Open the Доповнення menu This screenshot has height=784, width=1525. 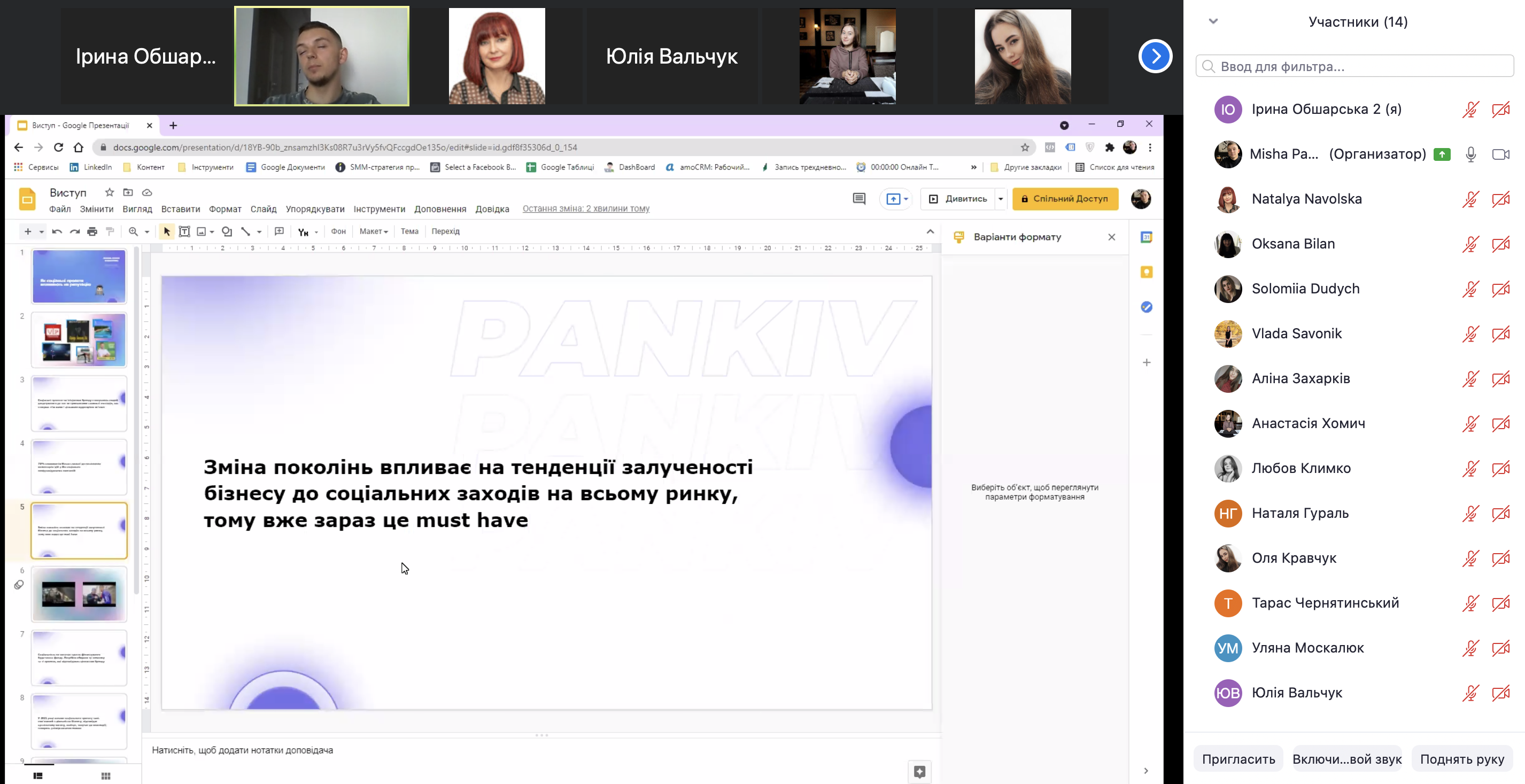[x=440, y=209]
